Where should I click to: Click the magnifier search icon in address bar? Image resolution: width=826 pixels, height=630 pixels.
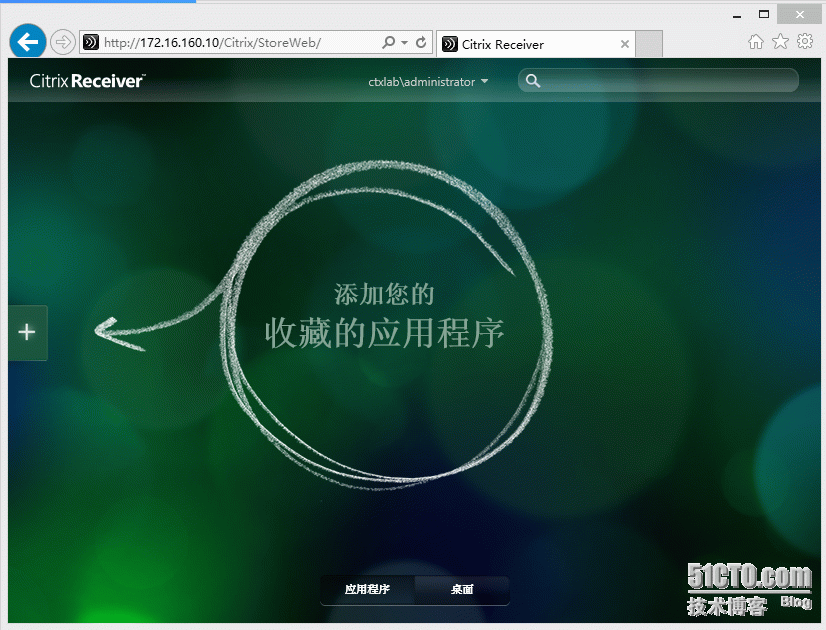(x=388, y=42)
